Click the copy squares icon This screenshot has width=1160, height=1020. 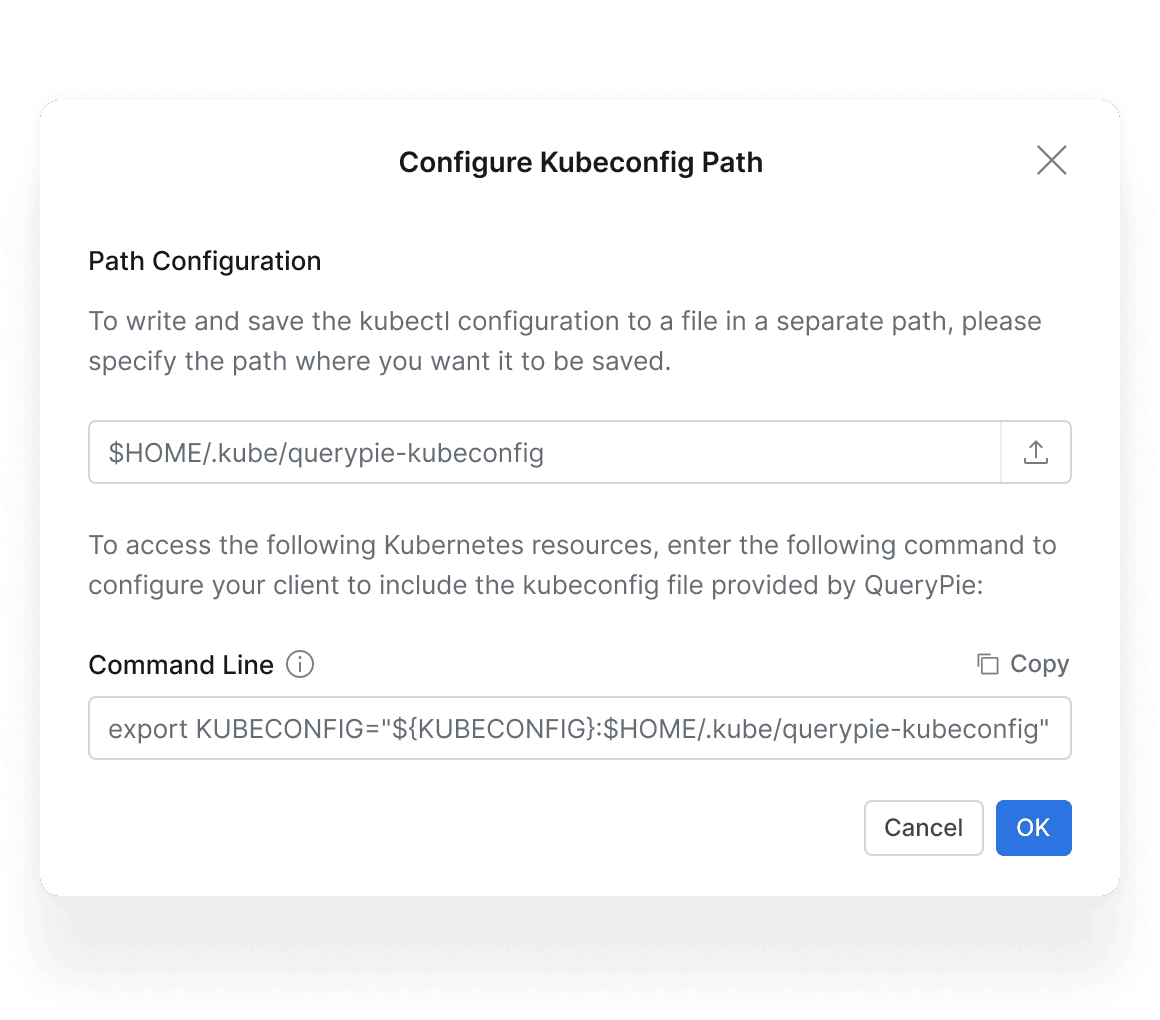pos(988,664)
